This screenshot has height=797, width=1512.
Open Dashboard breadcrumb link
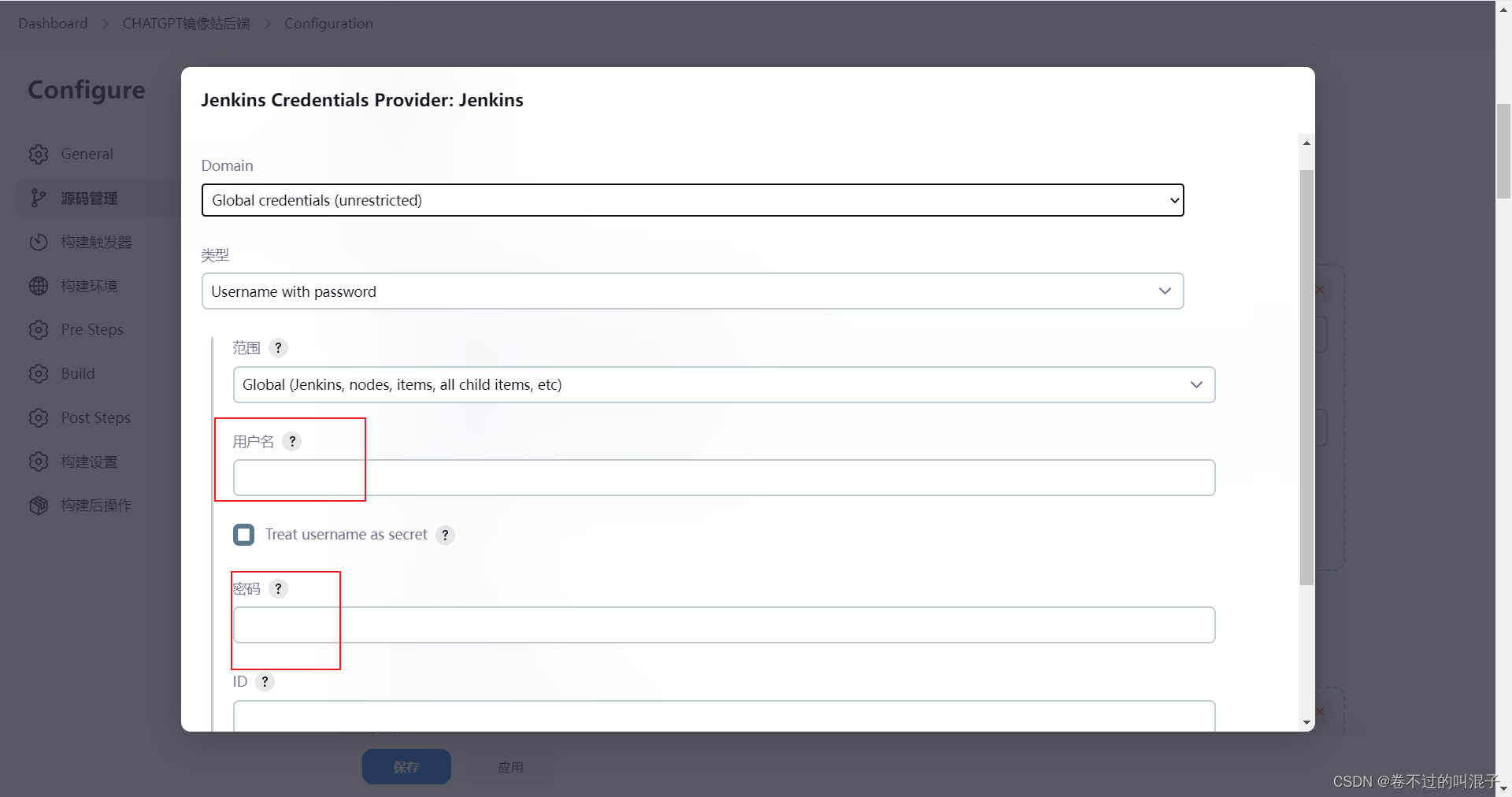[53, 24]
